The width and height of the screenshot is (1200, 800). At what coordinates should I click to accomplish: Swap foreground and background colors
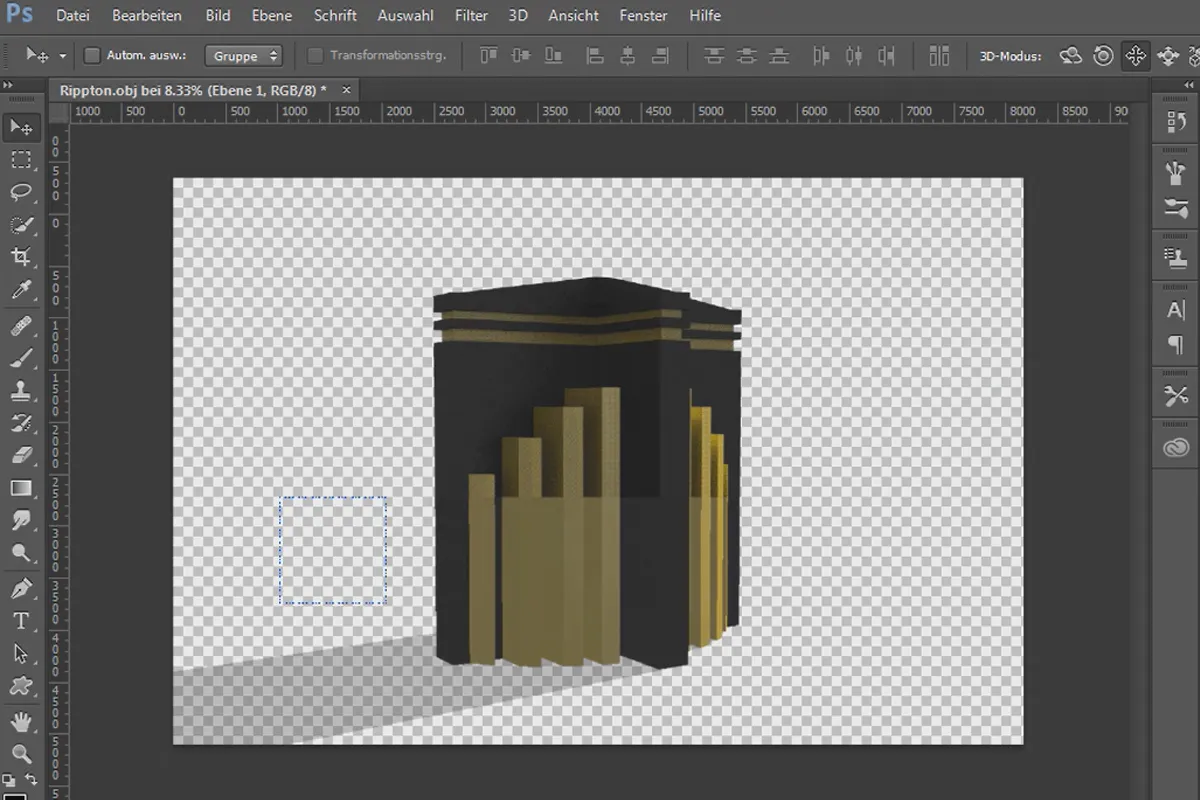32,780
